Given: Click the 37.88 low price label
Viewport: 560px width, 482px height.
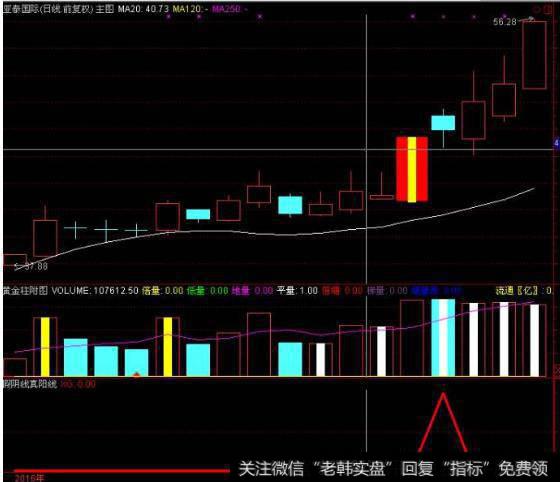Looking at the screenshot, I should coord(34,266).
